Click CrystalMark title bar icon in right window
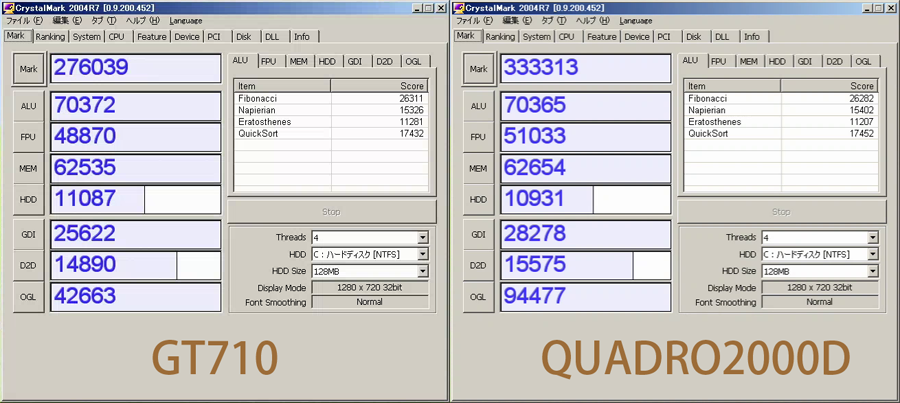 [458, 7]
